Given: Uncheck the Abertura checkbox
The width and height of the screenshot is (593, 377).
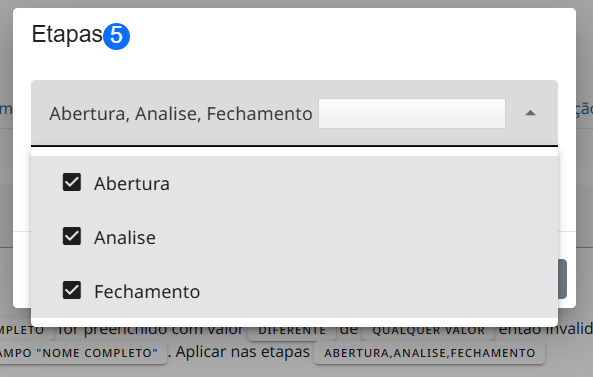Looking at the screenshot, I should pyautogui.click(x=72, y=182).
